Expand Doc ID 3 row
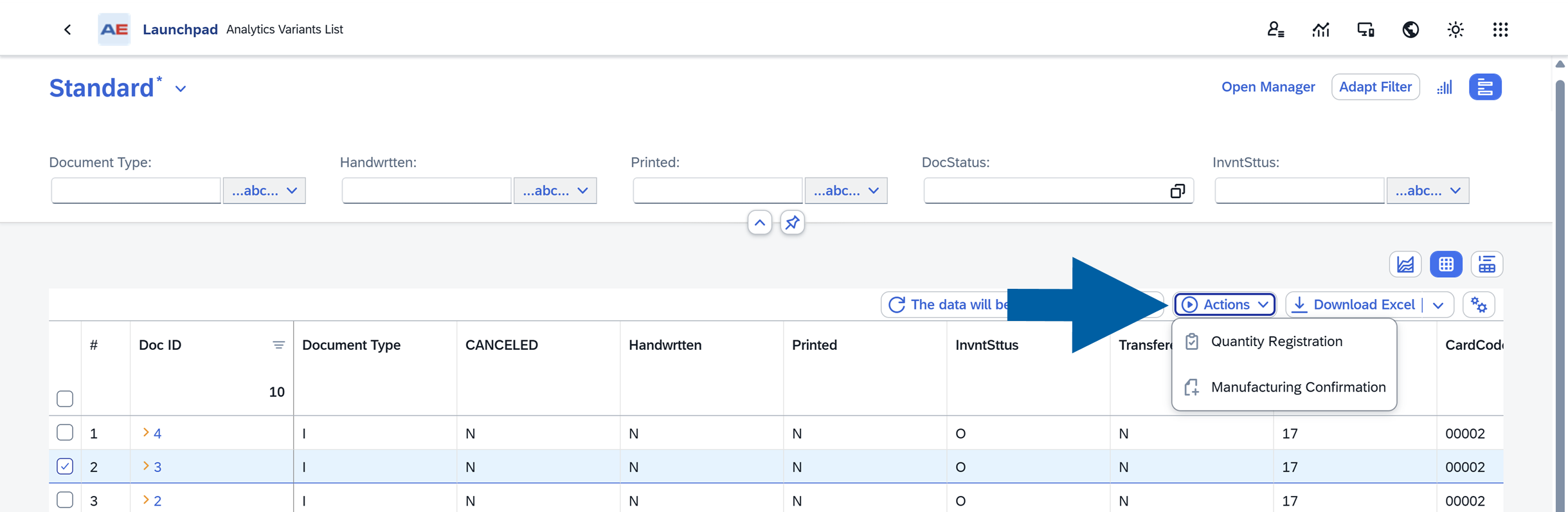This screenshot has height=512, width=1568. (146, 466)
